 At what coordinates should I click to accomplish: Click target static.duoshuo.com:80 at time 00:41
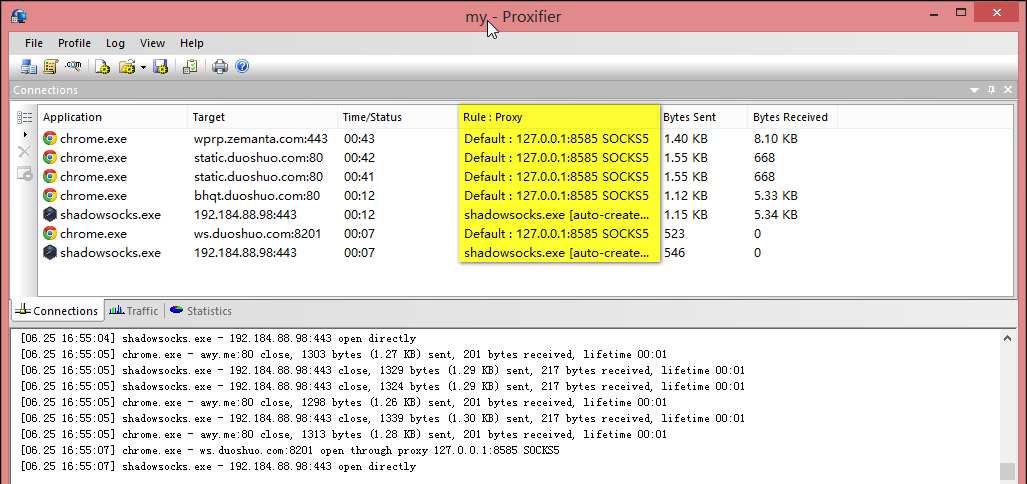[259, 177]
